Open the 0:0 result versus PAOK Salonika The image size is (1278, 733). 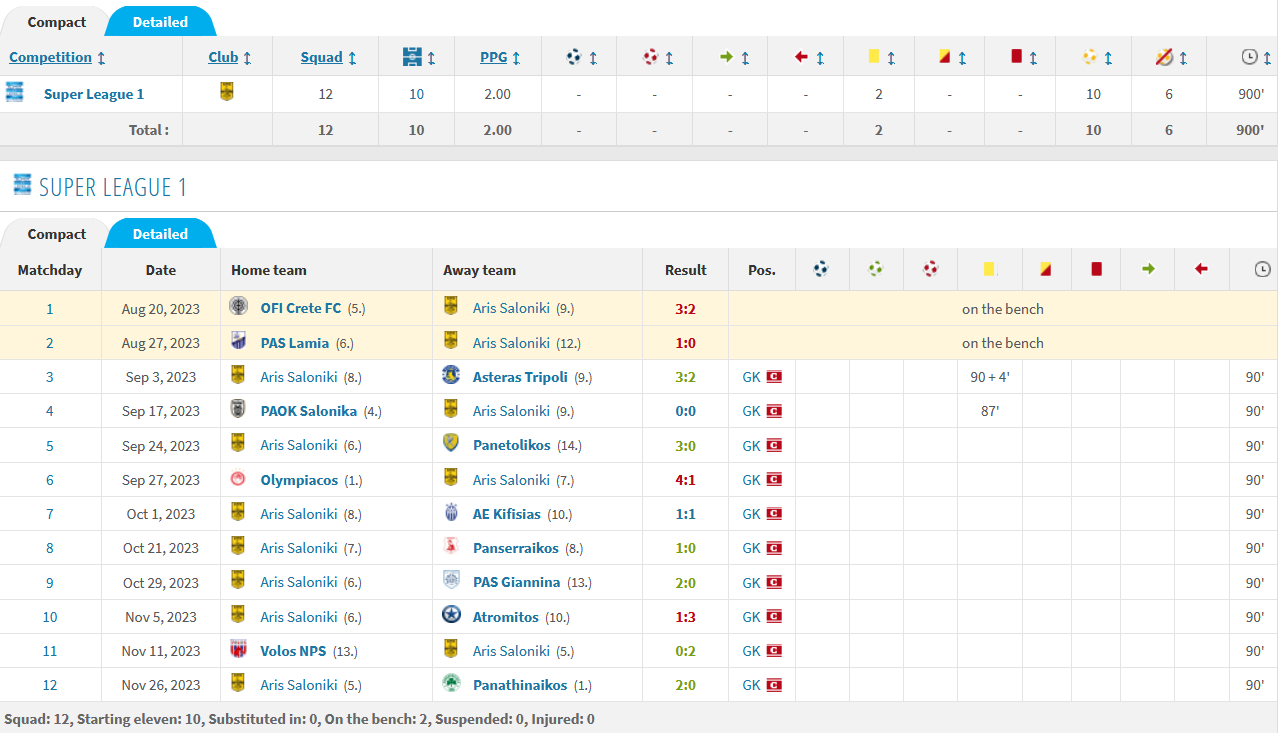(685, 411)
